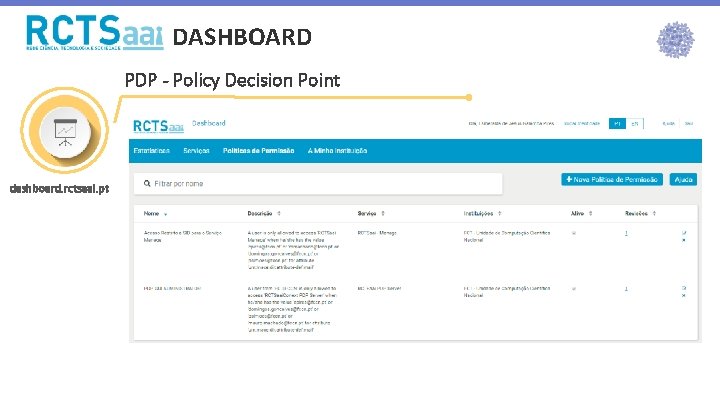Click the magnifier icon in the filter box
Viewport: 720px width, 405px height.
pos(147,184)
